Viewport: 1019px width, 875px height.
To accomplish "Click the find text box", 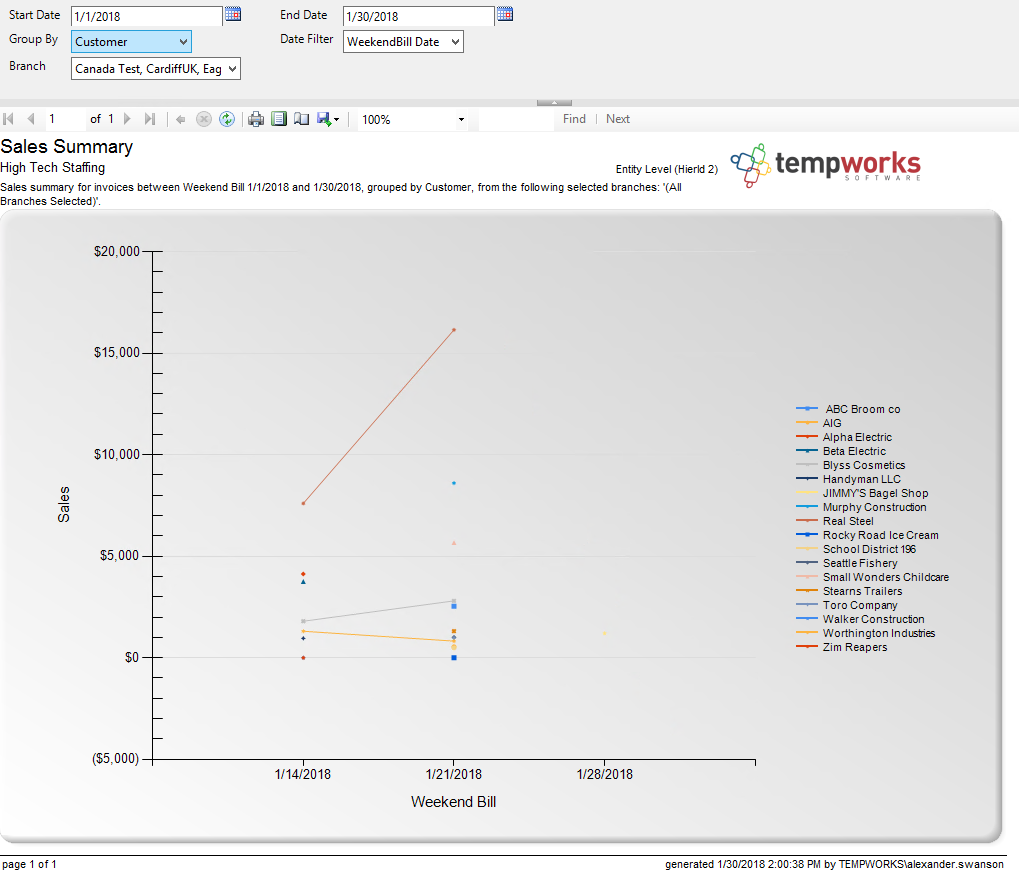I will coord(516,120).
